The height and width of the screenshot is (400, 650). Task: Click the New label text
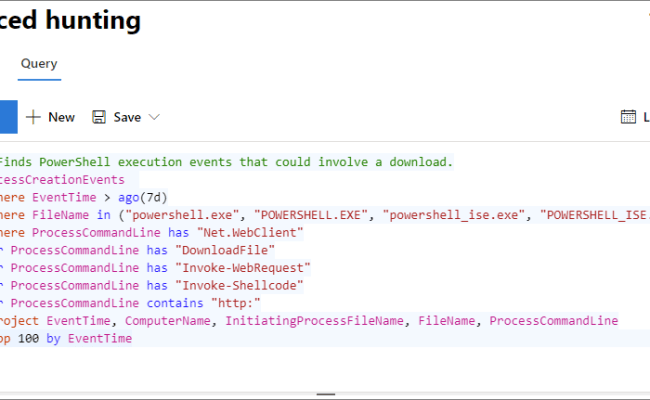[x=61, y=117]
